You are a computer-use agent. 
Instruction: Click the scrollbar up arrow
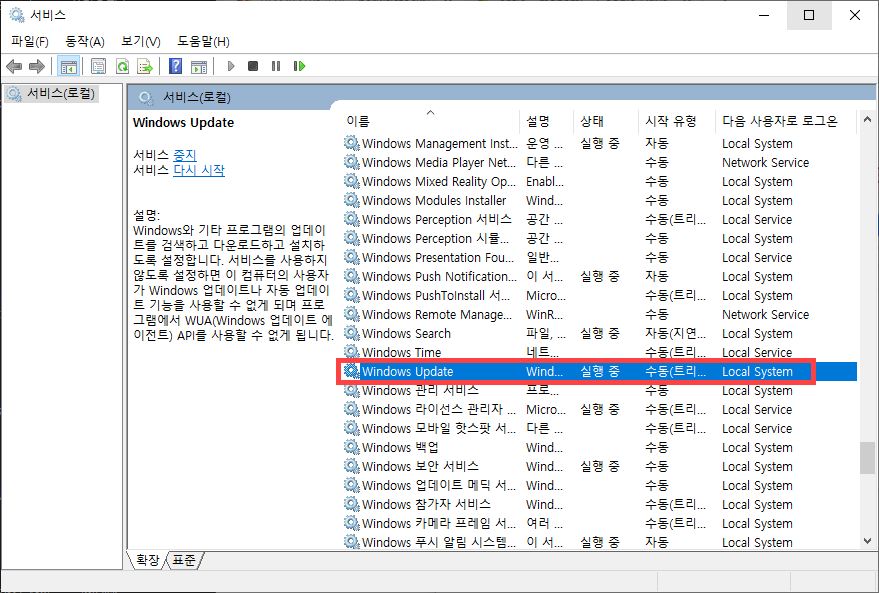pyautogui.click(x=867, y=119)
